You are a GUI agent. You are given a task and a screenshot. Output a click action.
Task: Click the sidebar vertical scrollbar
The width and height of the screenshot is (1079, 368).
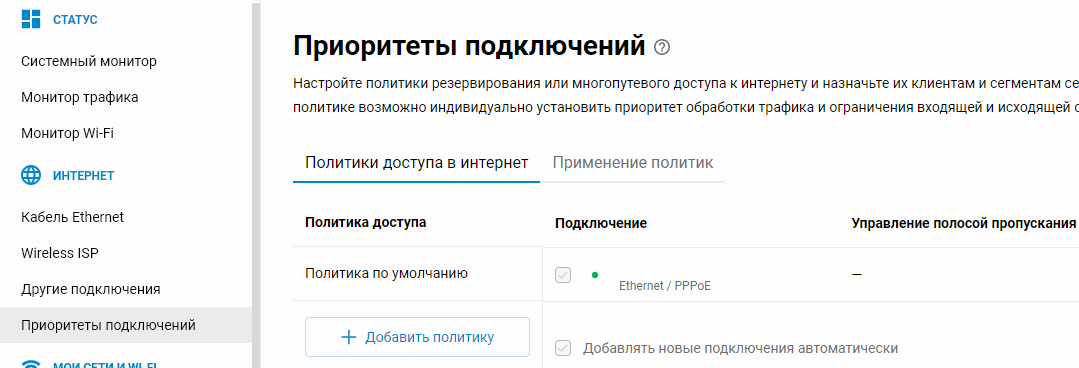(x=257, y=184)
